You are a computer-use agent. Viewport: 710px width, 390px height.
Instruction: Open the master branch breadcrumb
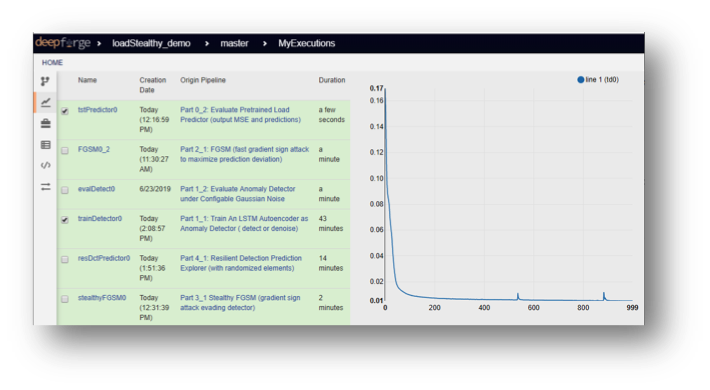click(x=235, y=43)
